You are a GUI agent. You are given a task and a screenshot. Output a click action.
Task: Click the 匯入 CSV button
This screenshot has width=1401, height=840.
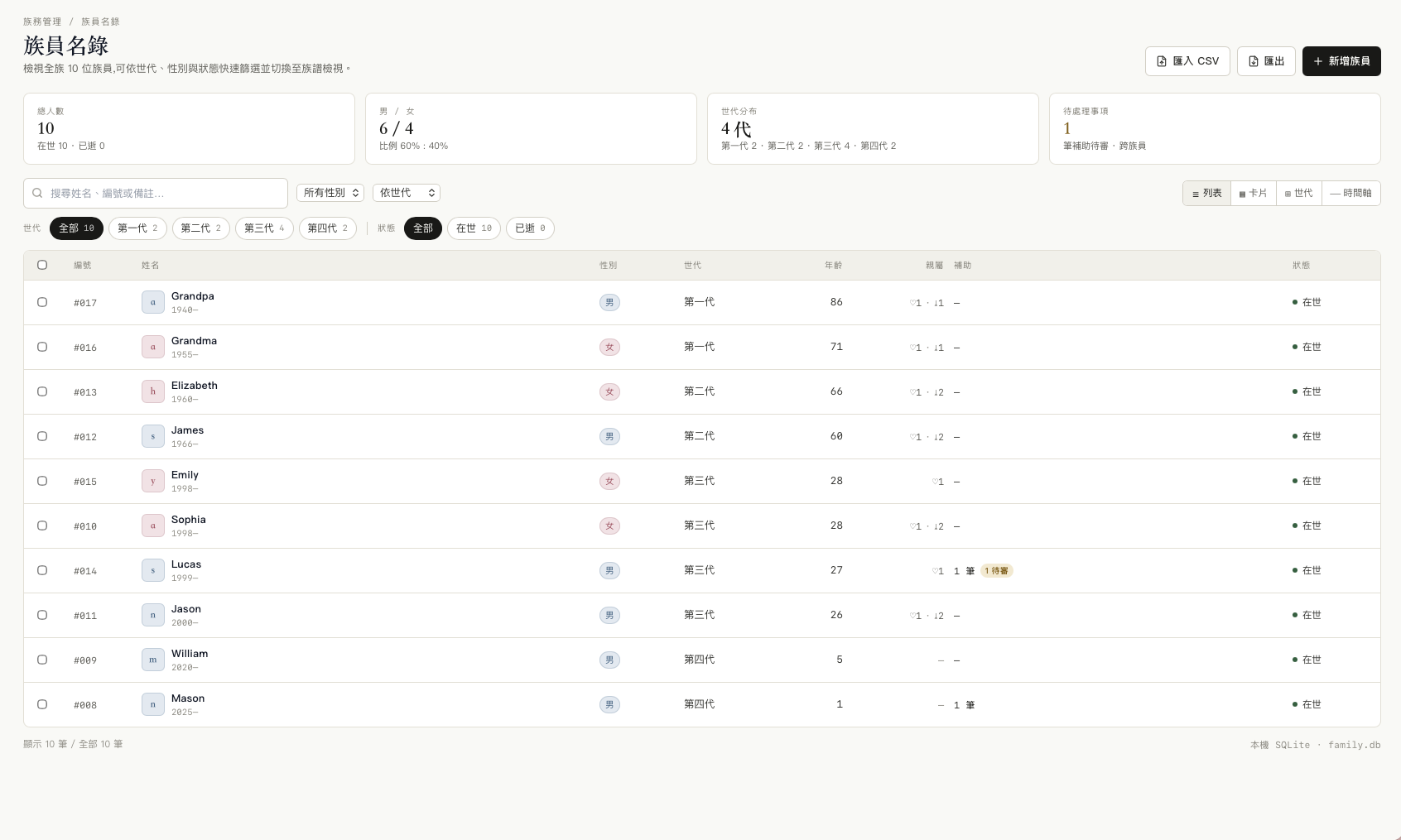pyautogui.click(x=1187, y=61)
